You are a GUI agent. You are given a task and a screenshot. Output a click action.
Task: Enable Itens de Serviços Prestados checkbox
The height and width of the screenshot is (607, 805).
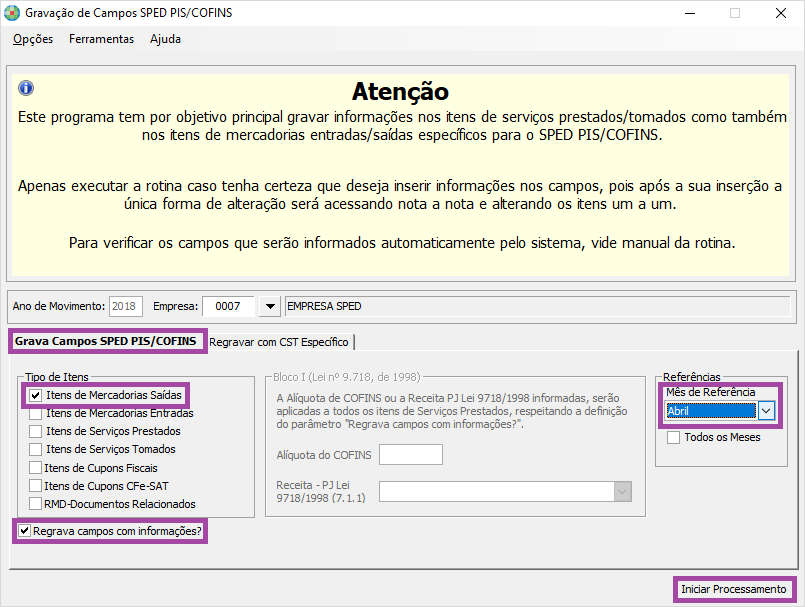[35, 431]
